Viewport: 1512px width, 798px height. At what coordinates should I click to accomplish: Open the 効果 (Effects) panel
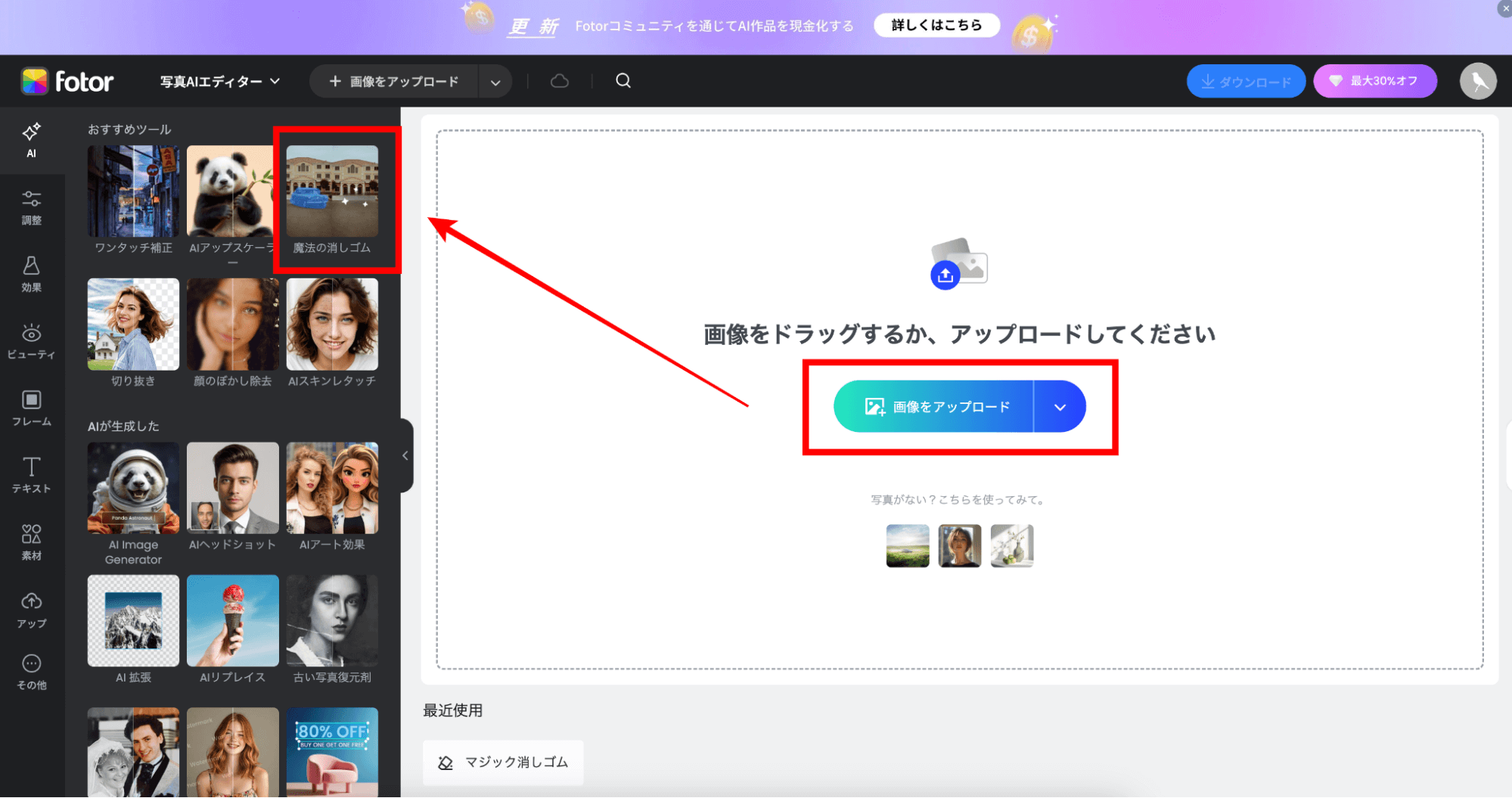click(x=31, y=274)
